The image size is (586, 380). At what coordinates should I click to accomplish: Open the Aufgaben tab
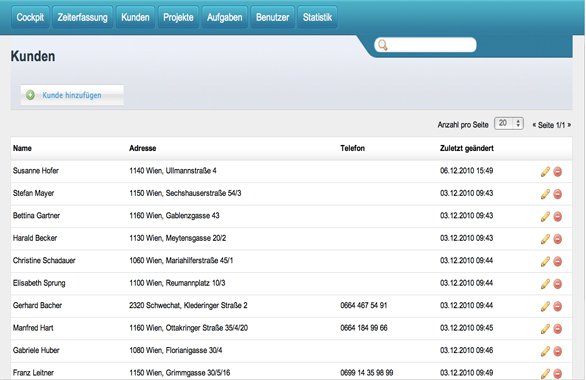[x=225, y=17]
